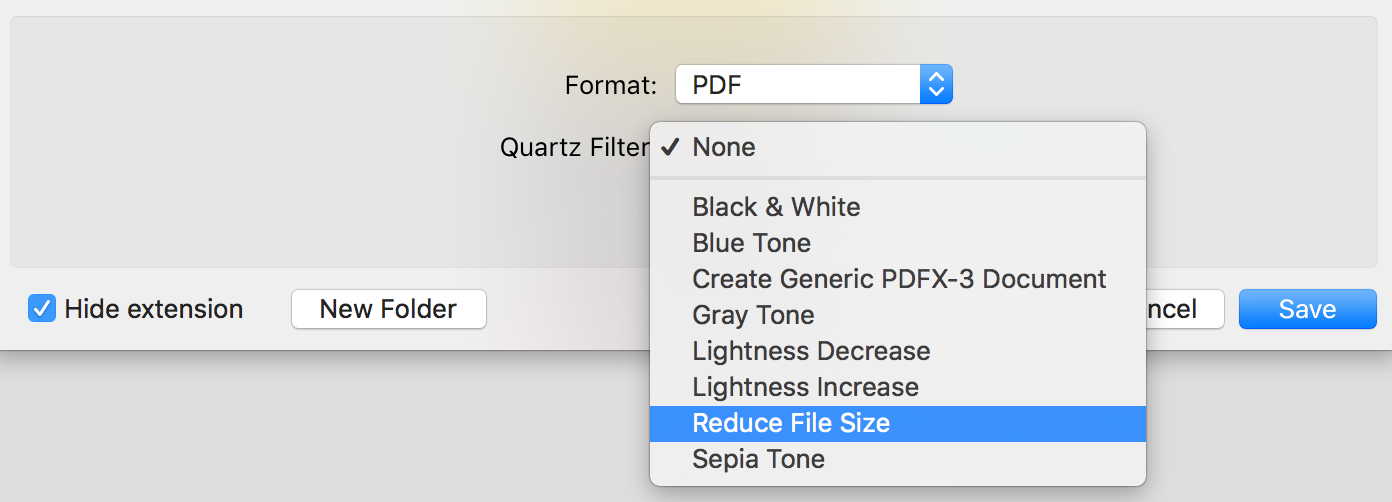The width and height of the screenshot is (1392, 502).
Task: Choose Lightness Decrease filter
Action: (x=811, y=351)
